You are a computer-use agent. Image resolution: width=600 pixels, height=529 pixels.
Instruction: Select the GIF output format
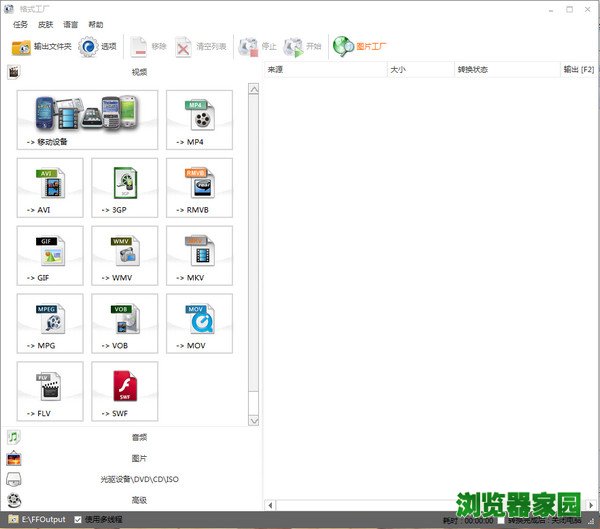pyautogui.click(x=50, y=255)
